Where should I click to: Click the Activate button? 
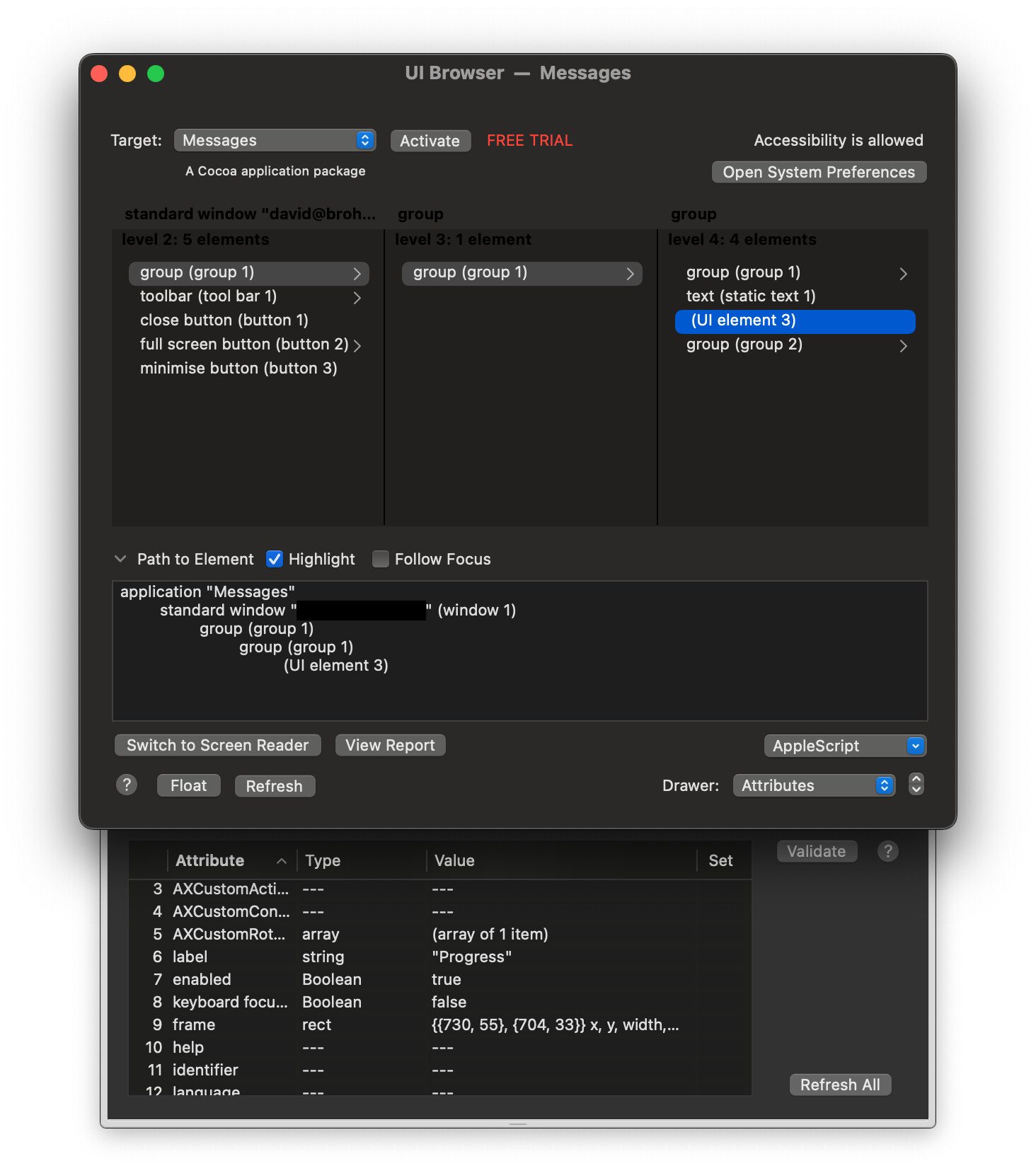pyautogui.click(x=430, y=141)
